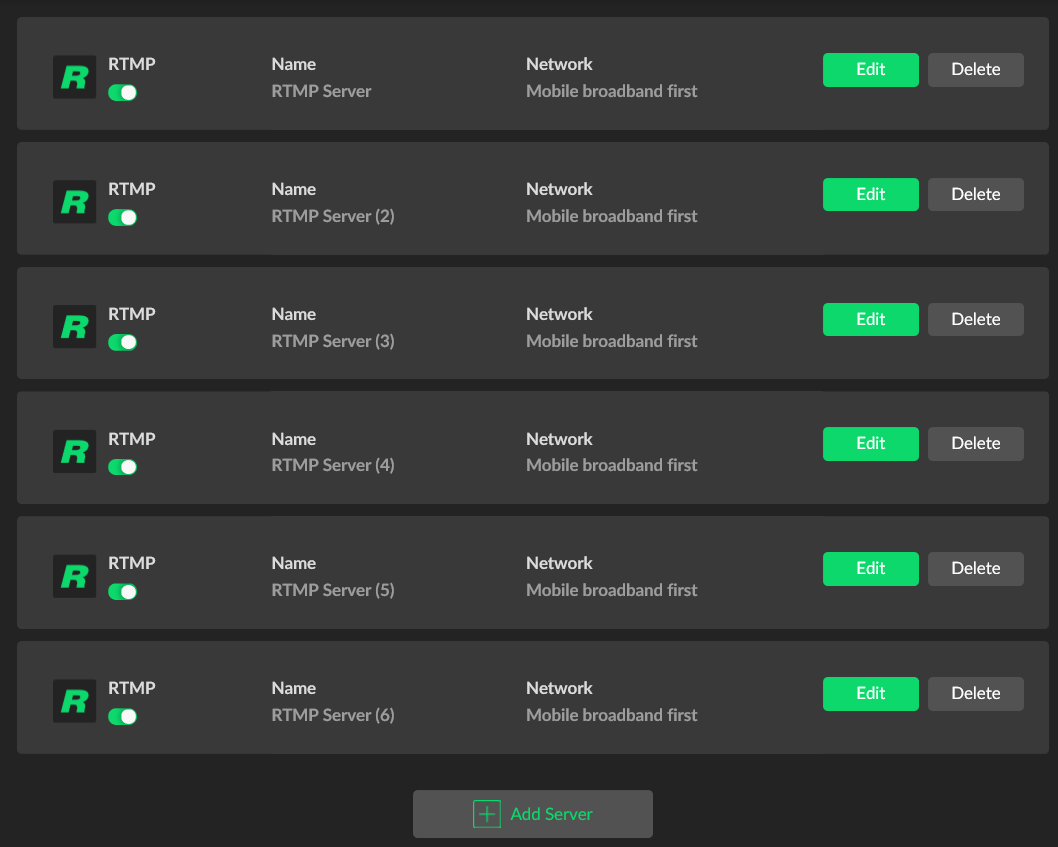Switch off the RTMP Server (3) toggle
1058x847 pixels.
point(122,342)
